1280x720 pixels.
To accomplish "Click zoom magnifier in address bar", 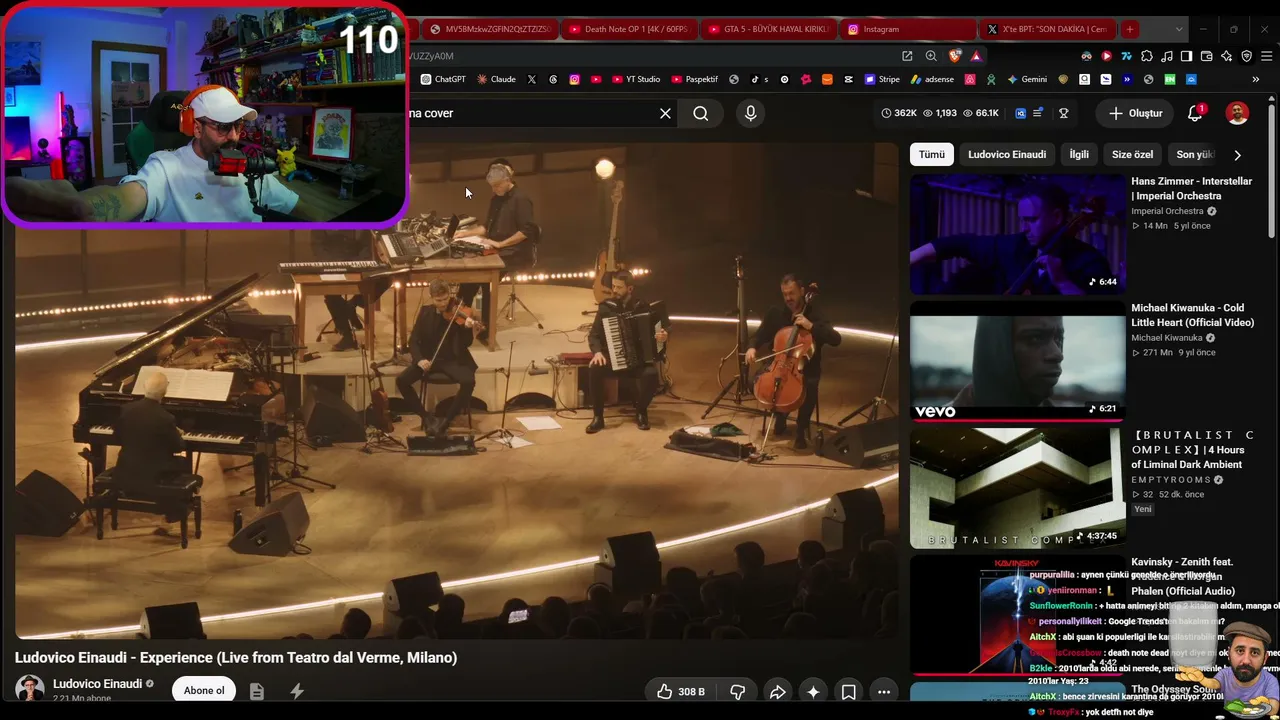I will pyautogui.click(x=931, y=56).
